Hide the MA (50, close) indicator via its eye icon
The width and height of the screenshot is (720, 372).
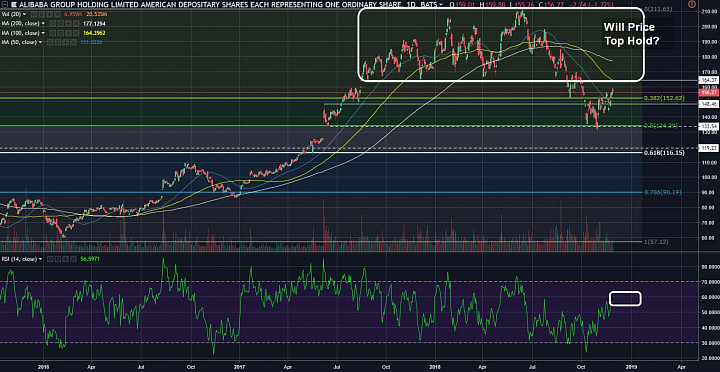(50, 42)
